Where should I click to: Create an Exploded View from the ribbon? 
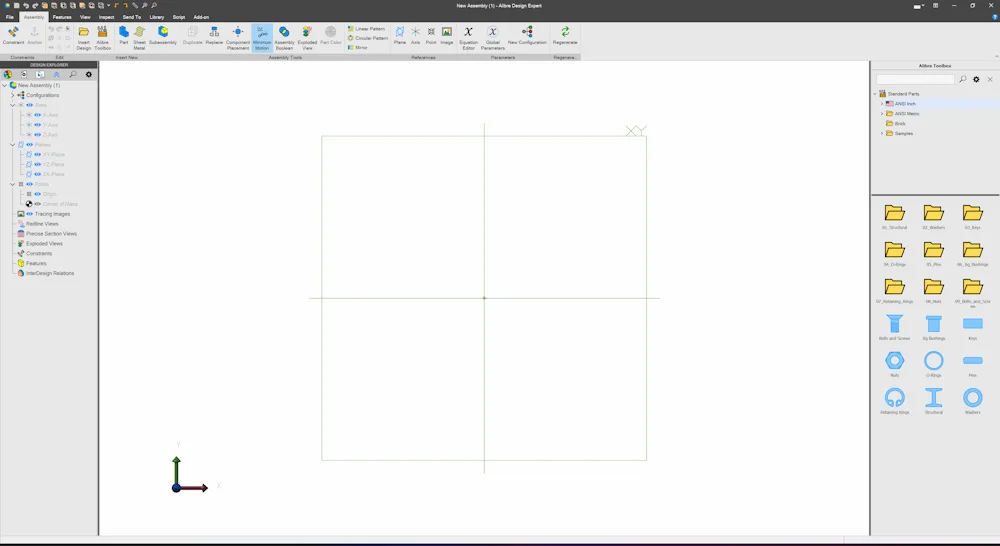point(307,38)
